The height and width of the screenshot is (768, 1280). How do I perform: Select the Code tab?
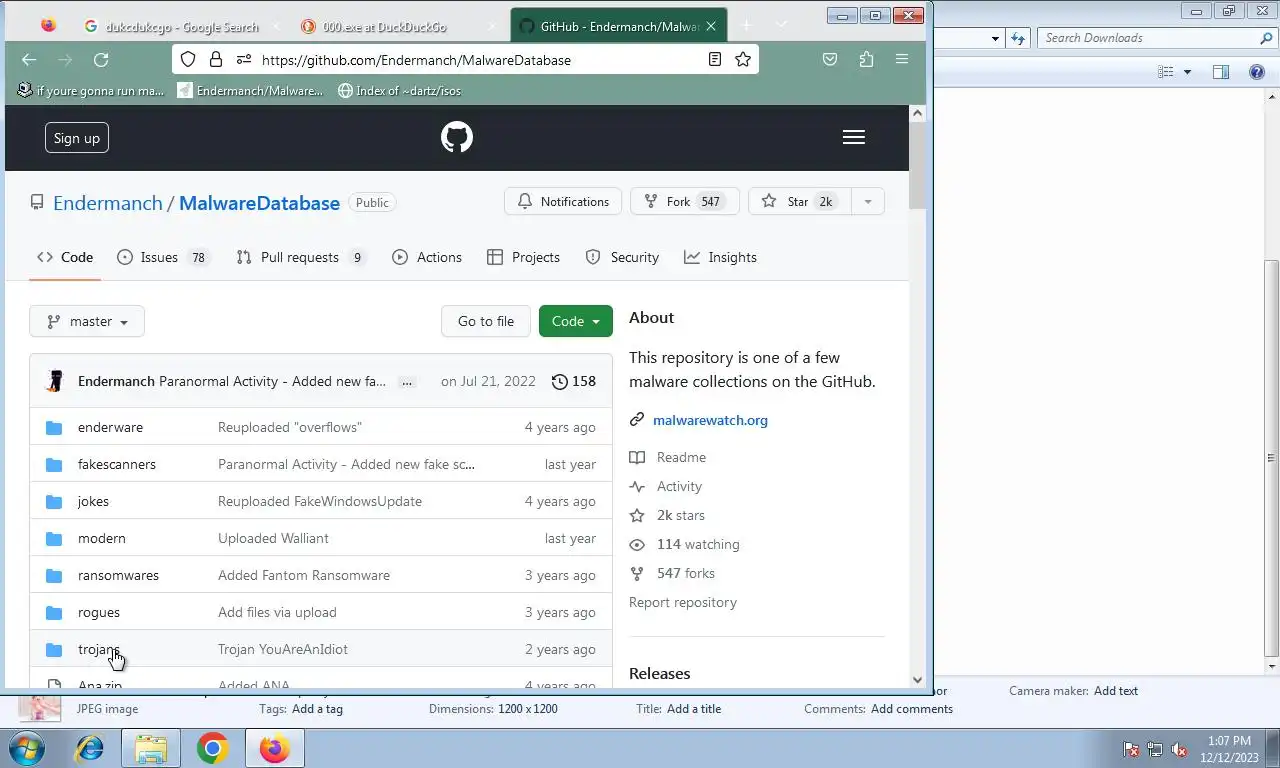point(65,257)
